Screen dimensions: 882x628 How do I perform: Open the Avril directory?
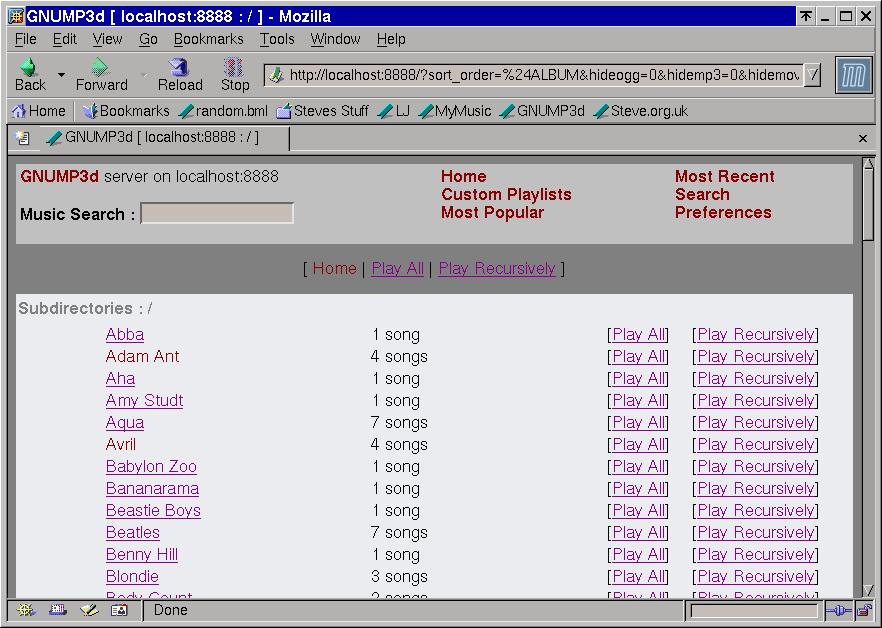(121, 444)
